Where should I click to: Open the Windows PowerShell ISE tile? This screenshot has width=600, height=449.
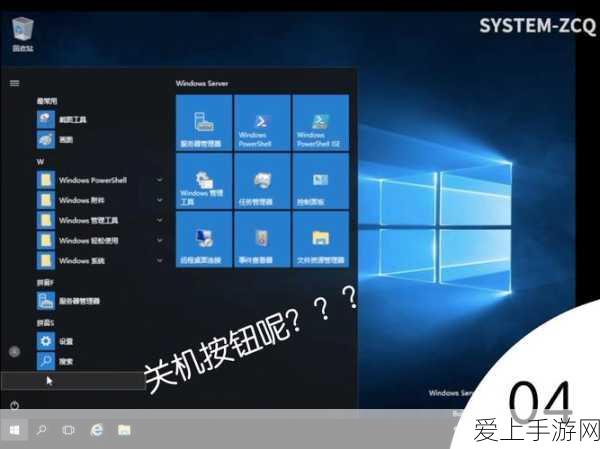321,123
